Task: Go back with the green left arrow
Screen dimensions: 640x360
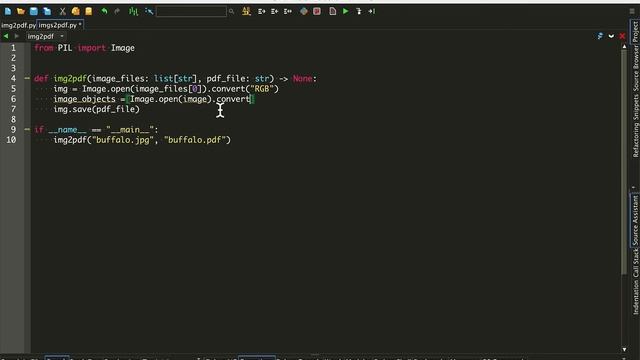Action: click(6, 36)
